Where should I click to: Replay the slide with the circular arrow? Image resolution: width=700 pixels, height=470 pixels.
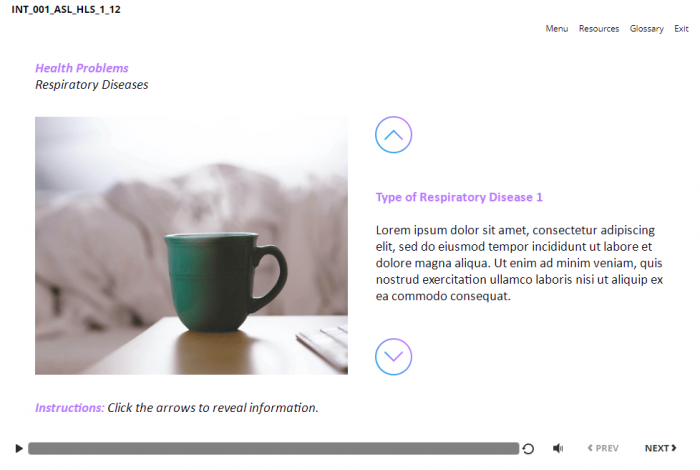pyautogui.click(x=528, y=449)
